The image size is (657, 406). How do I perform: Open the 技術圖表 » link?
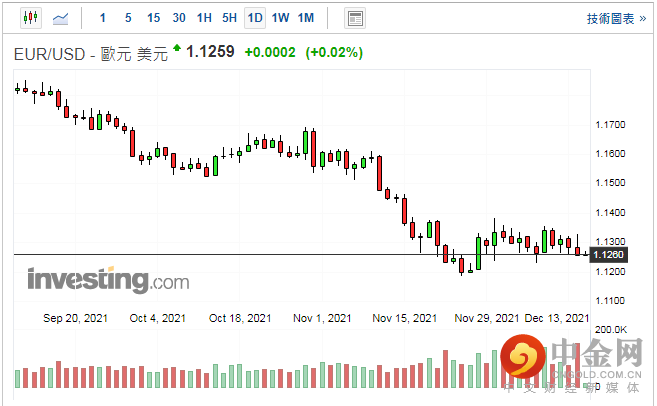(x=616, y=19)
